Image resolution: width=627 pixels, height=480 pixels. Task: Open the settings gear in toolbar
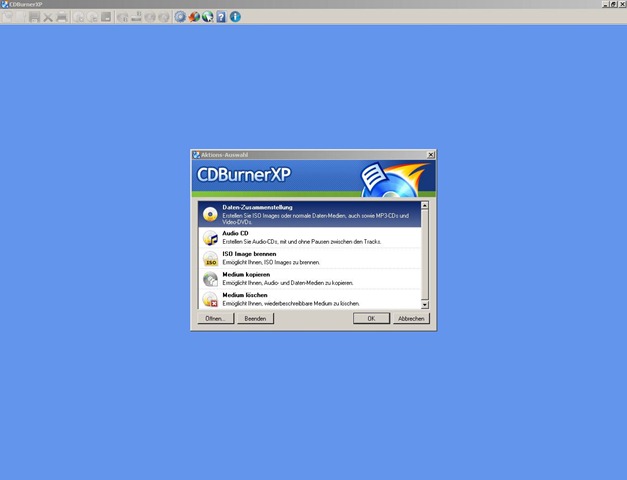[x=180, y=17]
